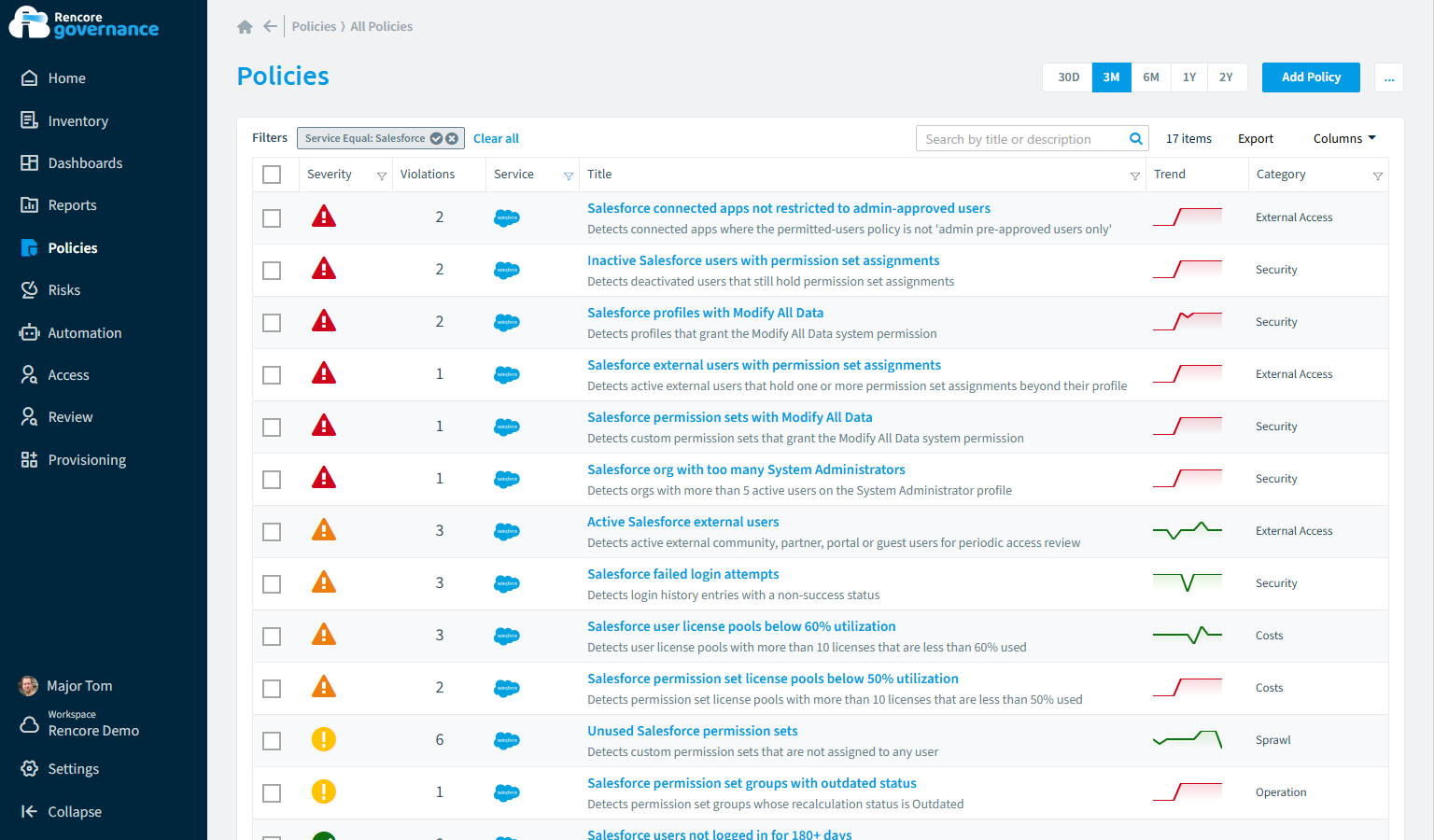Click the search magnifier icon

[1136, 139]
